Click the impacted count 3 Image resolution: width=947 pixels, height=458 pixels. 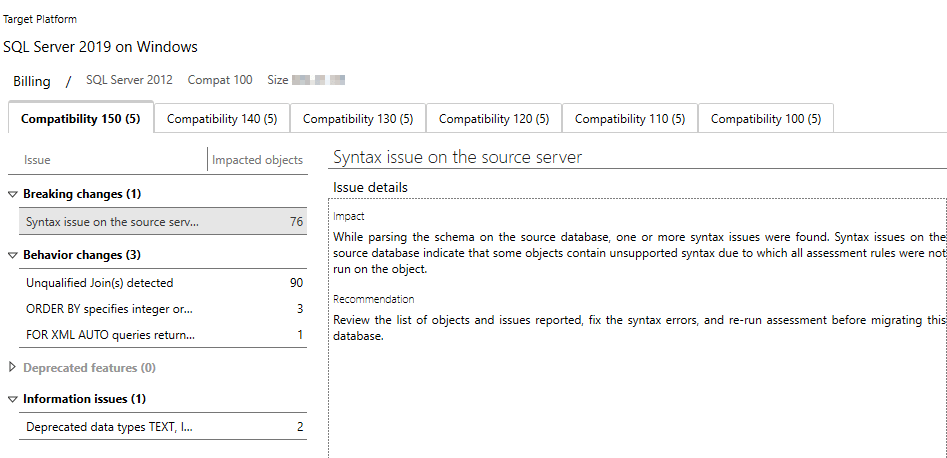point(300,309)
